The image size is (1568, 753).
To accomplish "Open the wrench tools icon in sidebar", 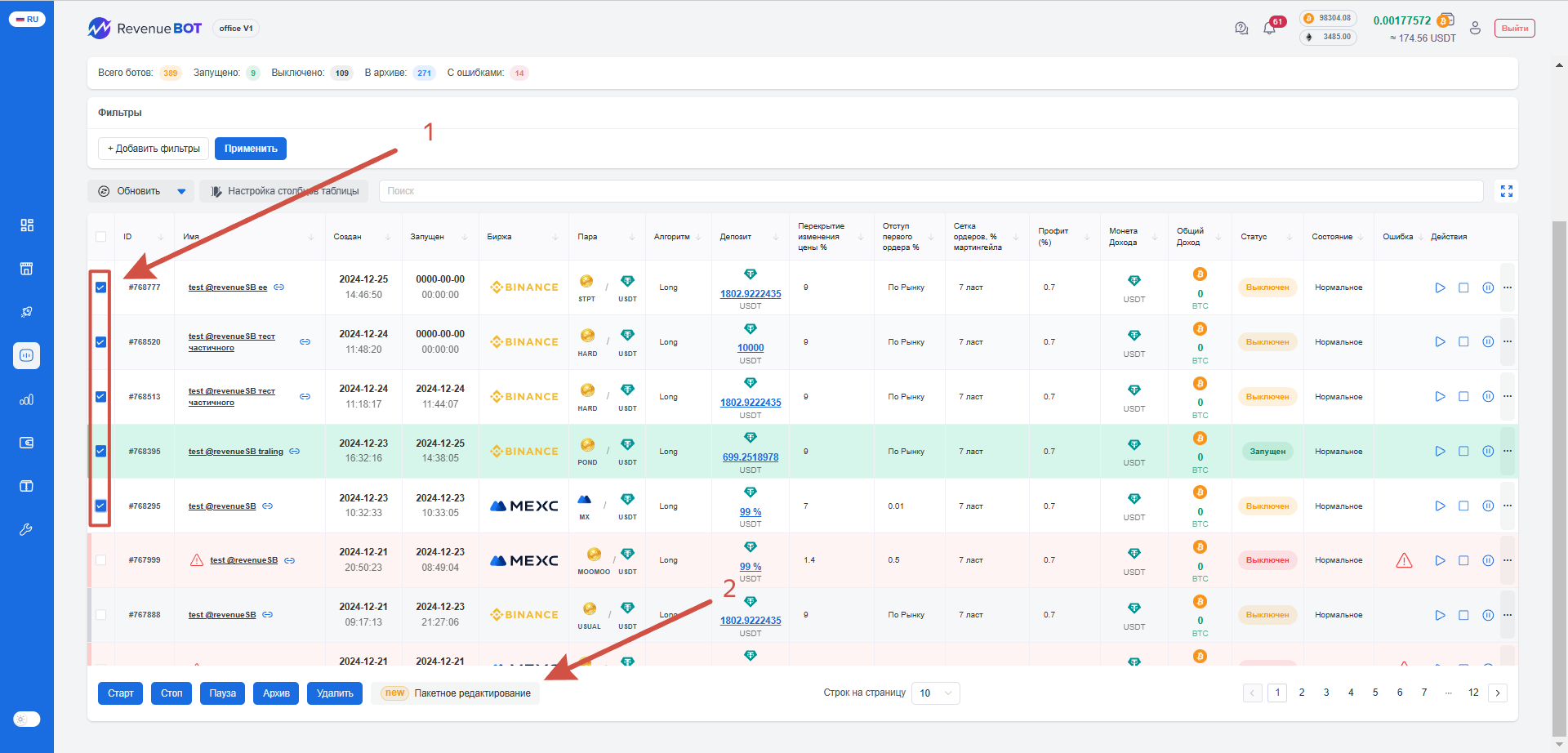I will click(27, 529).
